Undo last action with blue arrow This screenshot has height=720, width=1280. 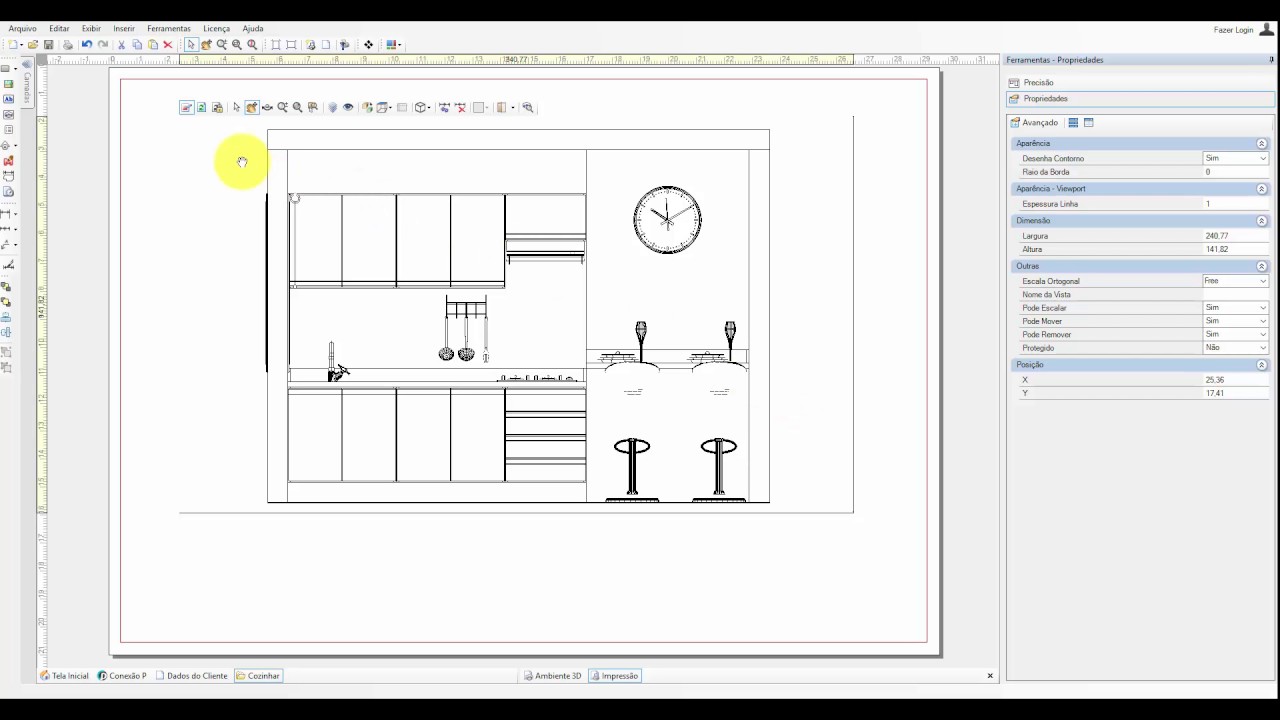click(87, 45)
